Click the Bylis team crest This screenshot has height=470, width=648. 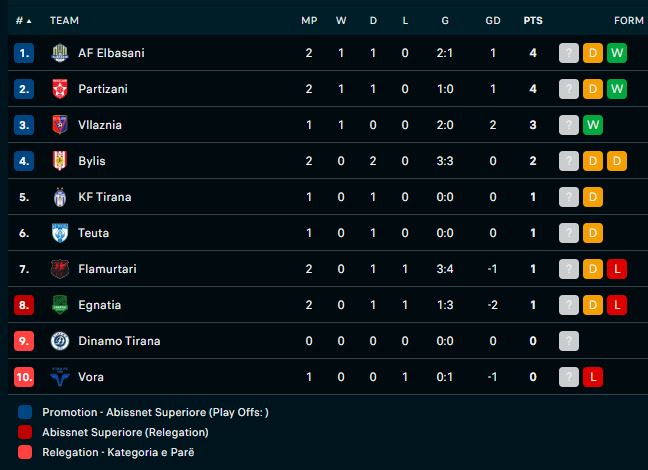point(59,161)
